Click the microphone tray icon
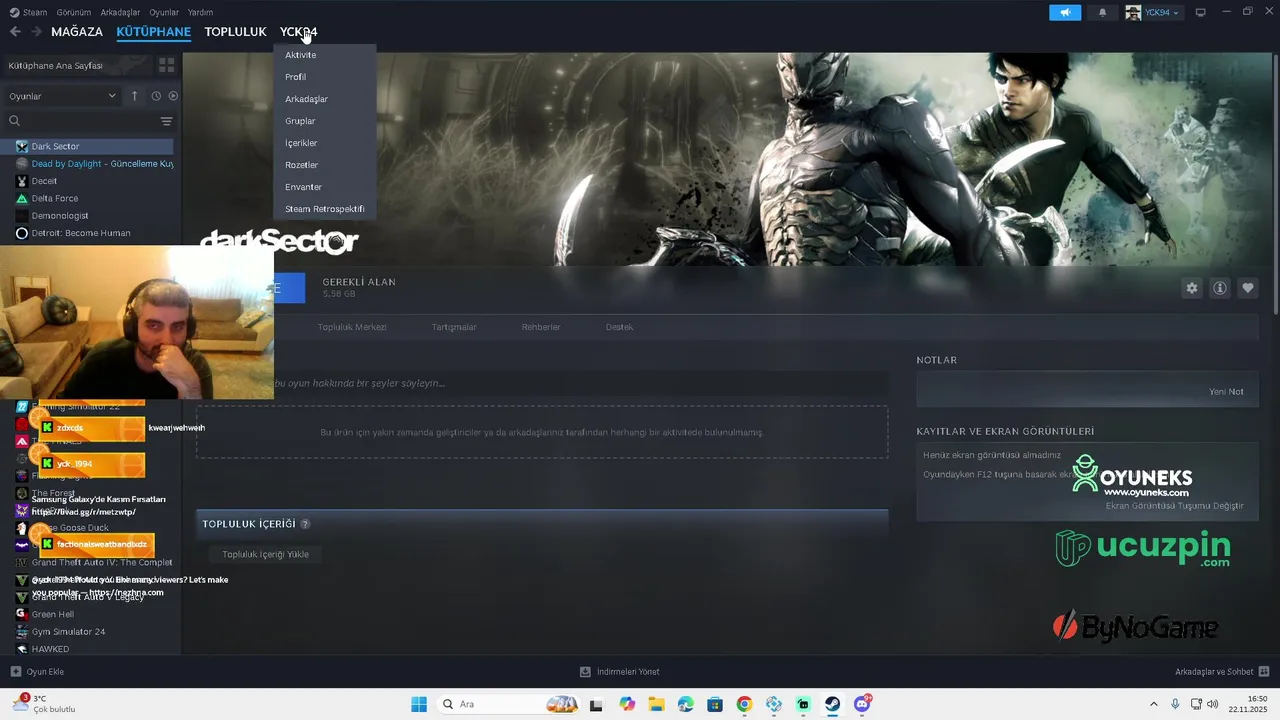The image size is (1280, 720). [x=1175, y=704]
